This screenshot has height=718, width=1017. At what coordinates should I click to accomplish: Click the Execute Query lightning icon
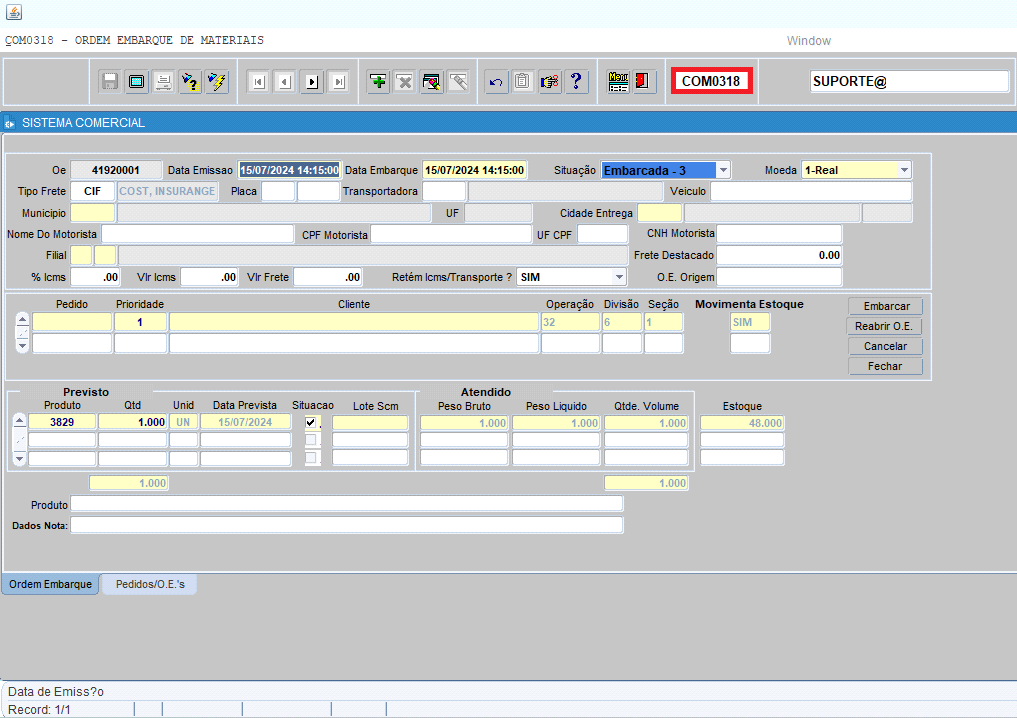(x=217, y=82)
